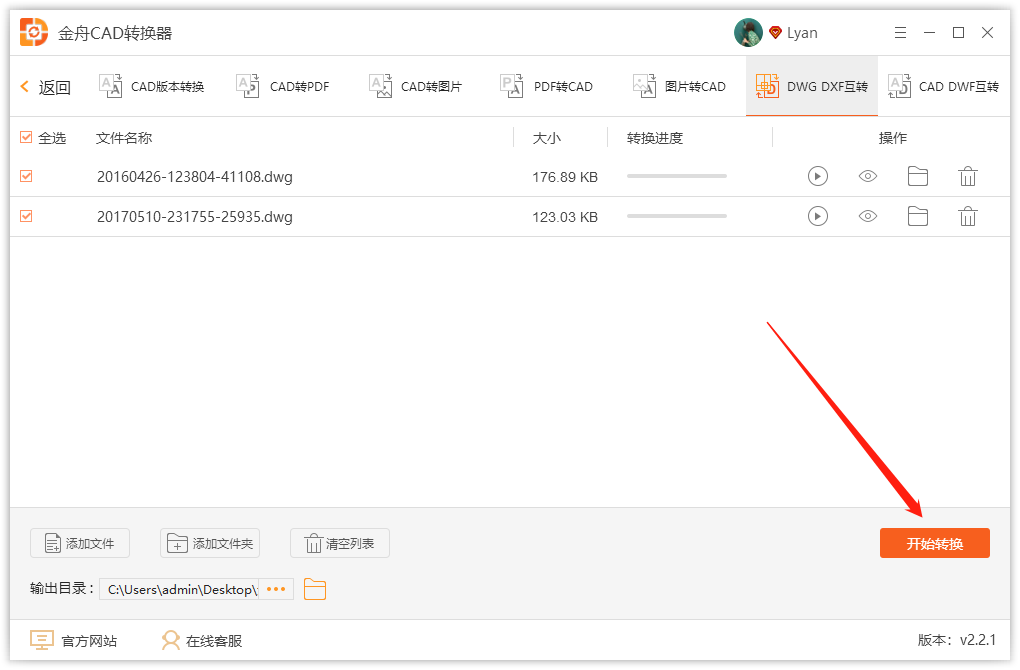Screen dimensions: 1020x670
Task: Open containing folder for the first DWG file
Action: 917,176
